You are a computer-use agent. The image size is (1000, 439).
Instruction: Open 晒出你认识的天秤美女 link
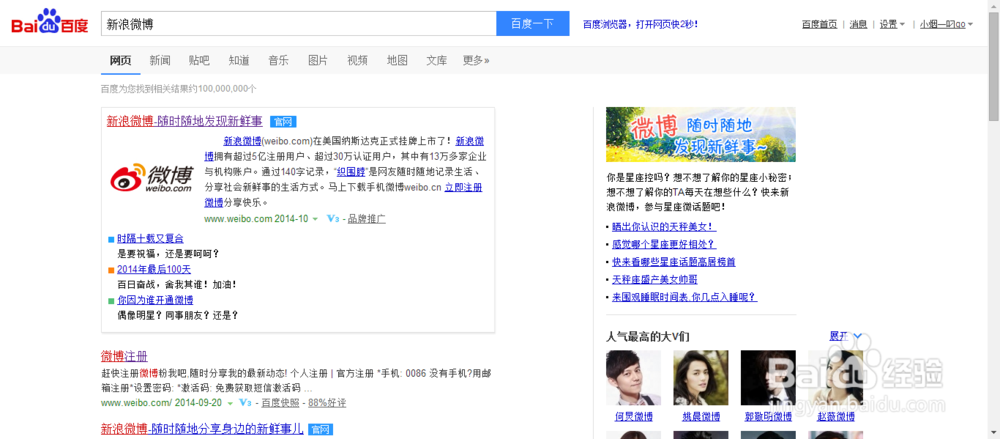[x=665, y=227]
